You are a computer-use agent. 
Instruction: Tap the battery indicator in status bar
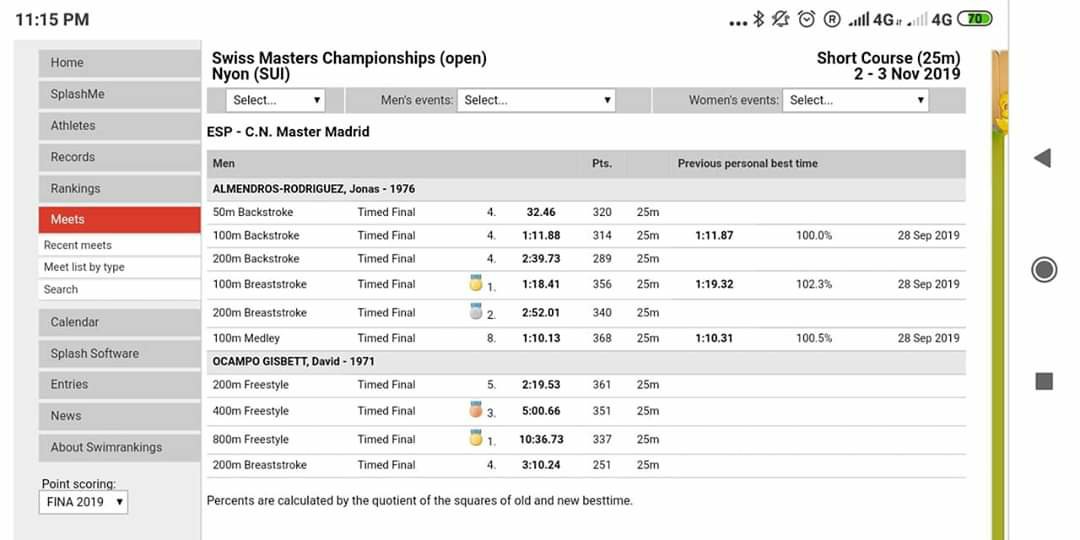pos(973,19)
